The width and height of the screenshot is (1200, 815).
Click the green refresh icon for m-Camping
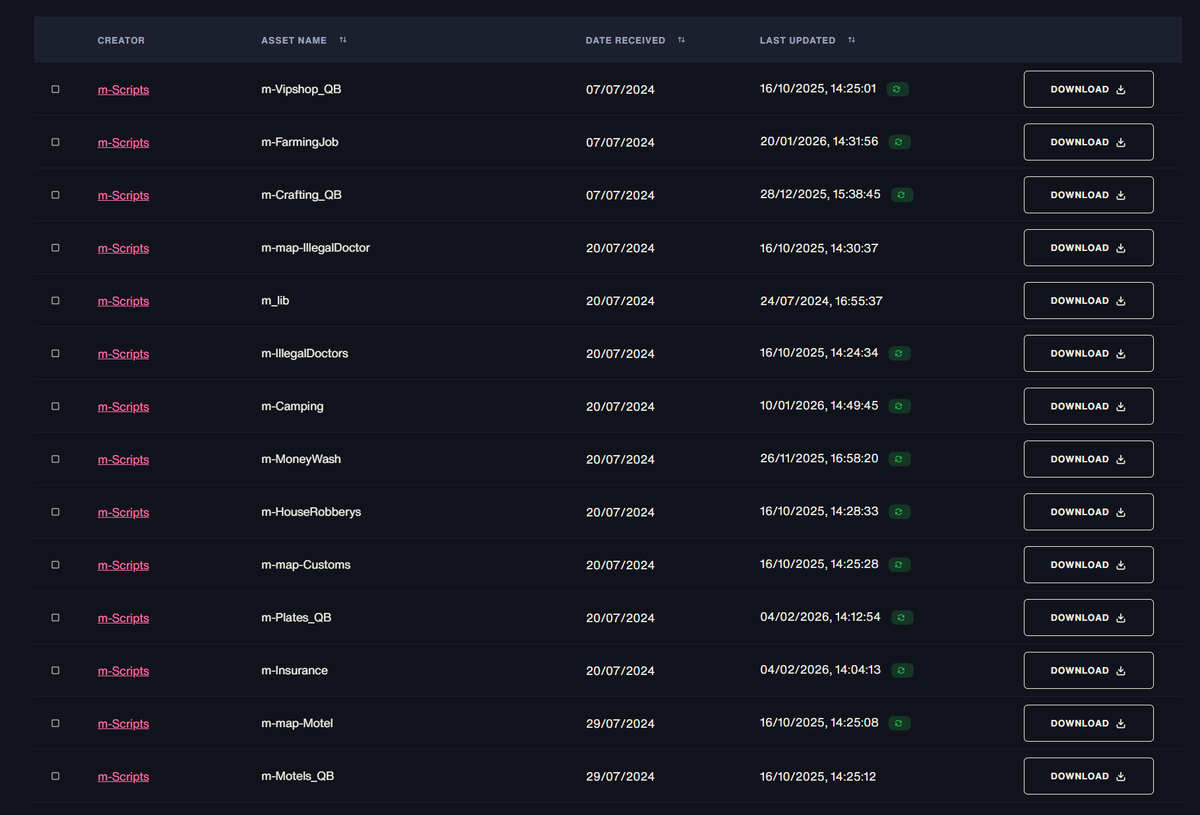pyautogui.click(x=900, y=406)
